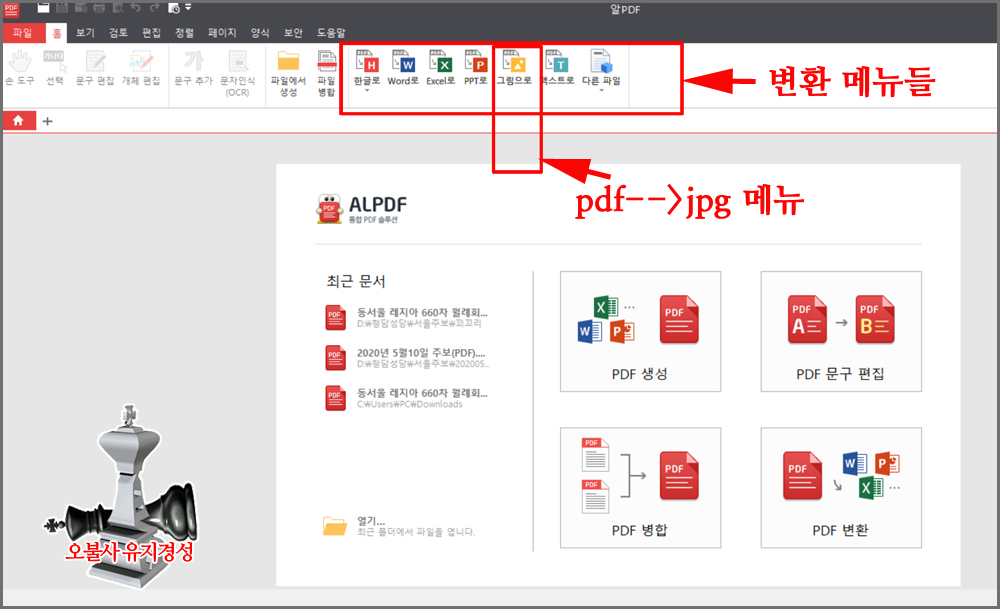The width and height of the screenshot is (1000, 609).
Task: Click the AlPDF app logo icon
Action: coord(11,9)
